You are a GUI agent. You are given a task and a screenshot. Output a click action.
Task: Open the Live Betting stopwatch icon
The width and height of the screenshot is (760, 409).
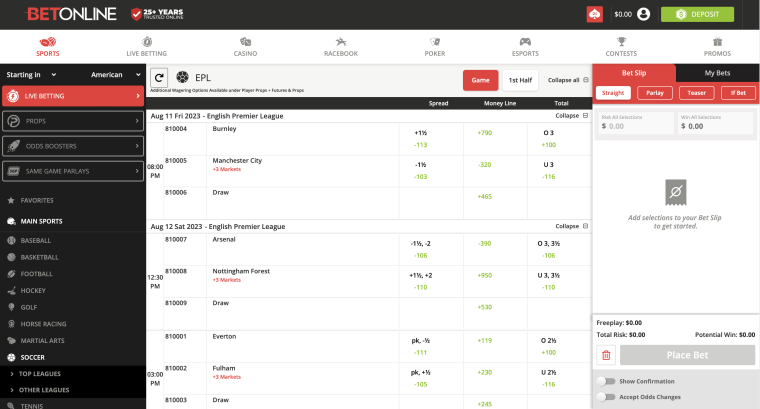pos(147,42)
